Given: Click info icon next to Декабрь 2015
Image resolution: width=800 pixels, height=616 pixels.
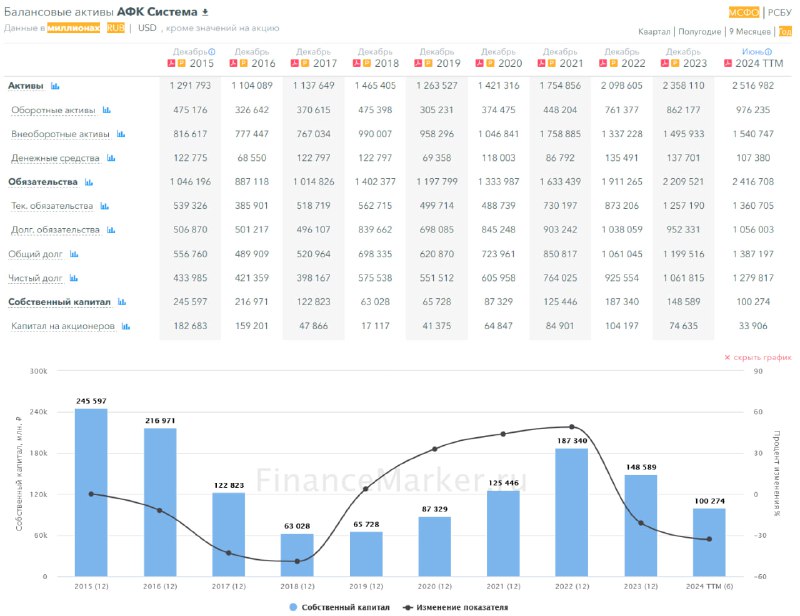Looking at the screenshot, I should pyautogui.click(x=212, y=52).
